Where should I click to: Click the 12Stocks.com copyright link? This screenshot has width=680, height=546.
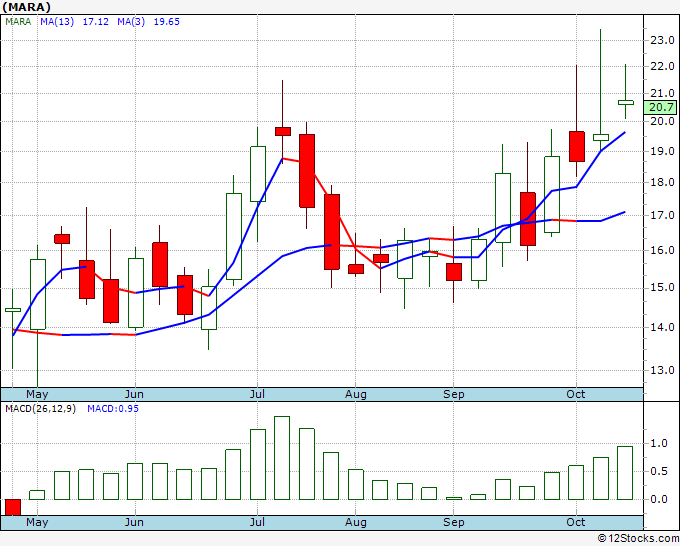pos(638,538)
